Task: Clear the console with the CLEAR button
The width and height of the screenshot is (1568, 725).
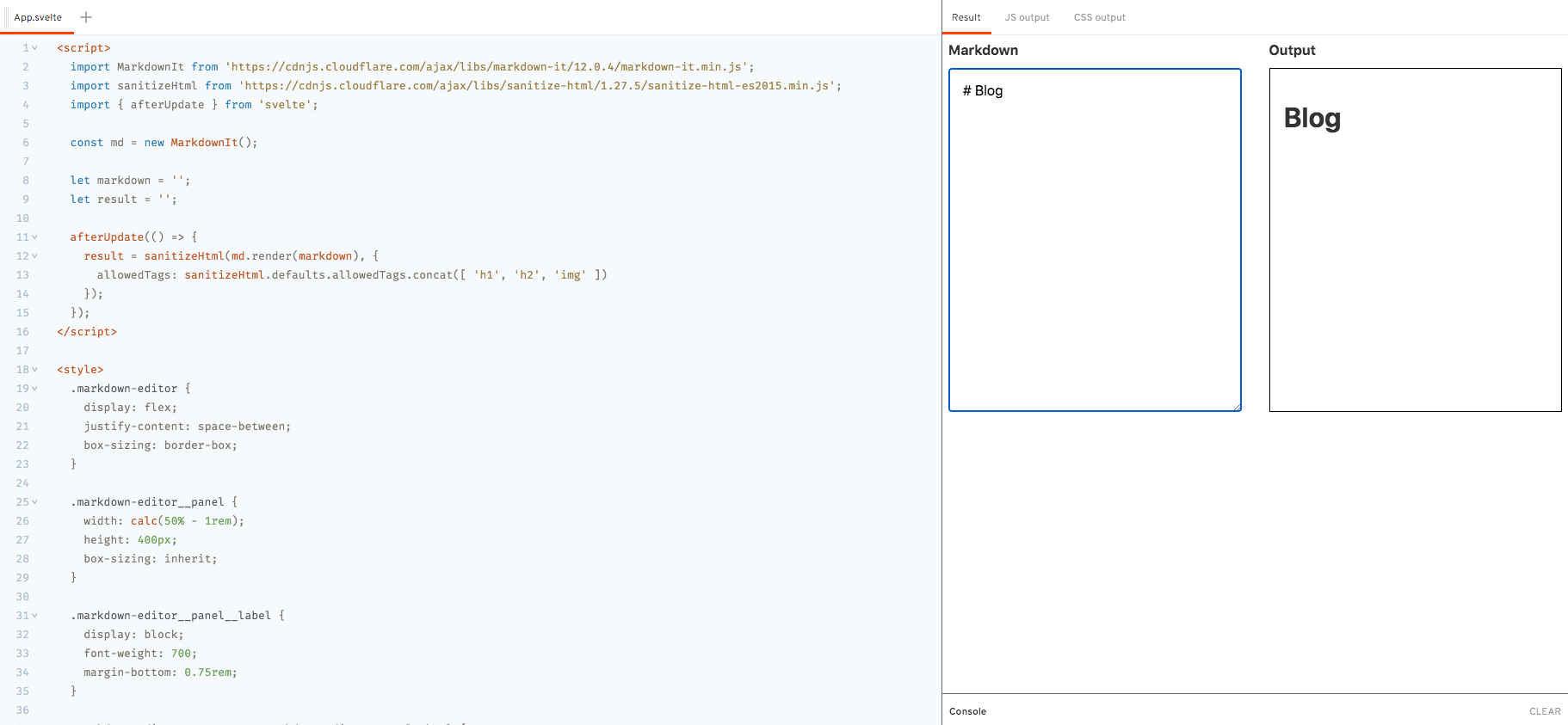Action: [x=1545, y=711]
